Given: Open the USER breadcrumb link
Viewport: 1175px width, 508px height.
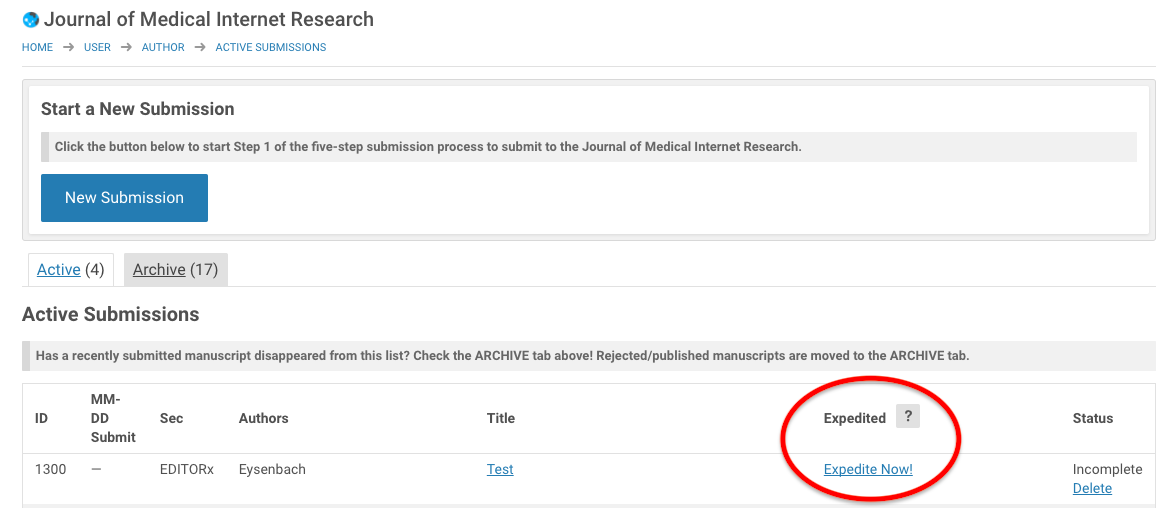Looking at the screenshot, I should coord(97,47).
